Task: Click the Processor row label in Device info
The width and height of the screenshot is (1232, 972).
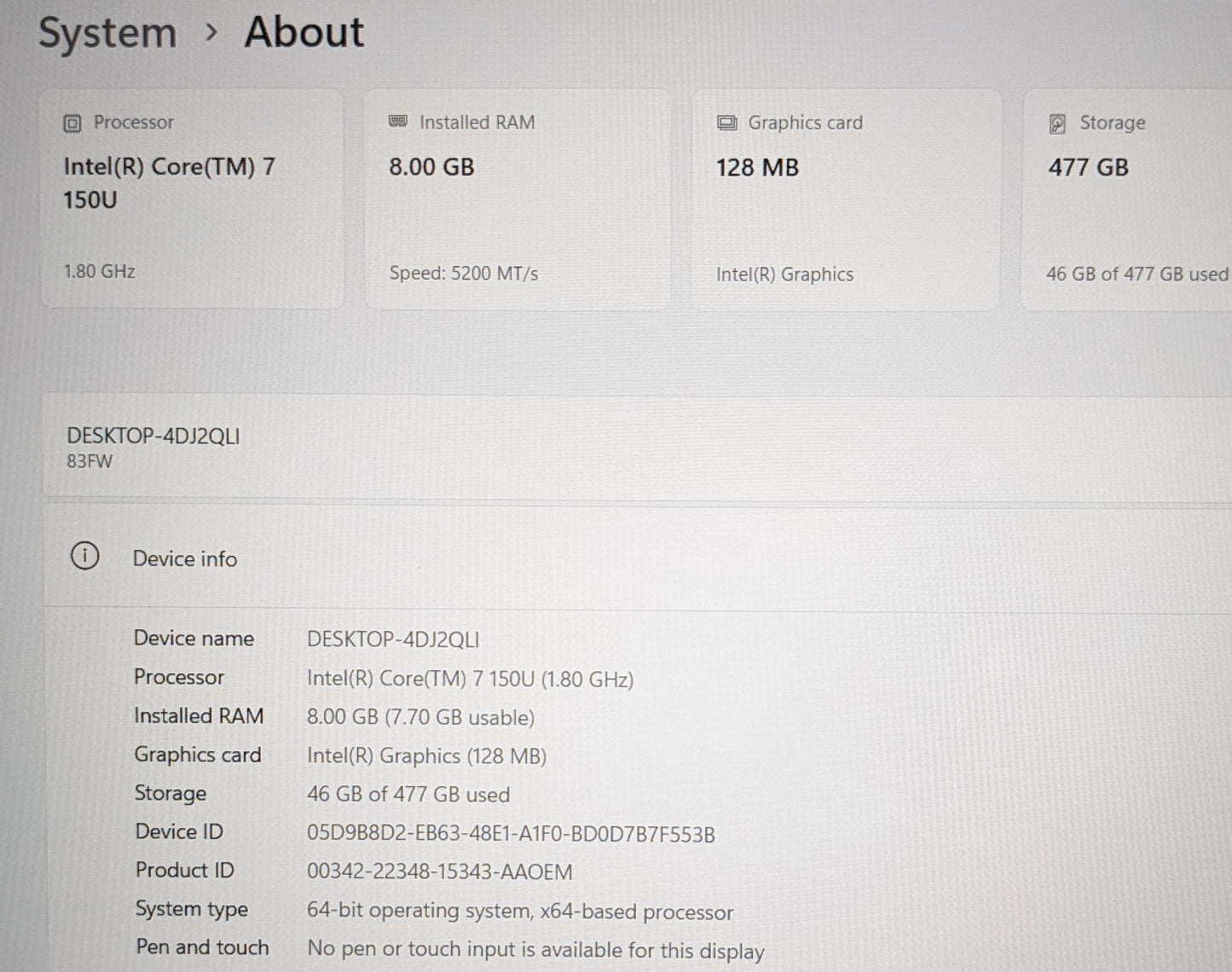Action: [179, 677]
